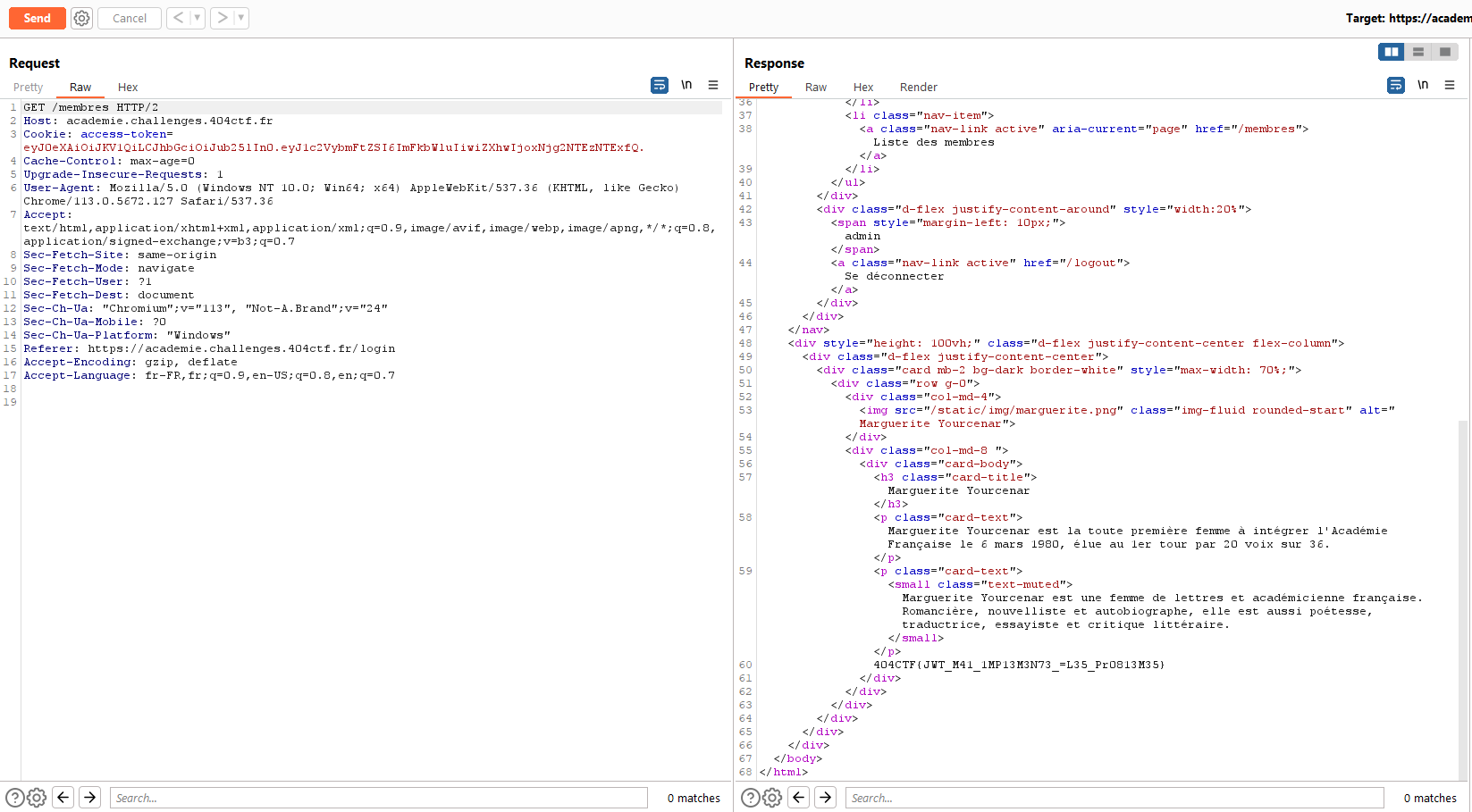Open help icon below Request panel

coord(15,798)
